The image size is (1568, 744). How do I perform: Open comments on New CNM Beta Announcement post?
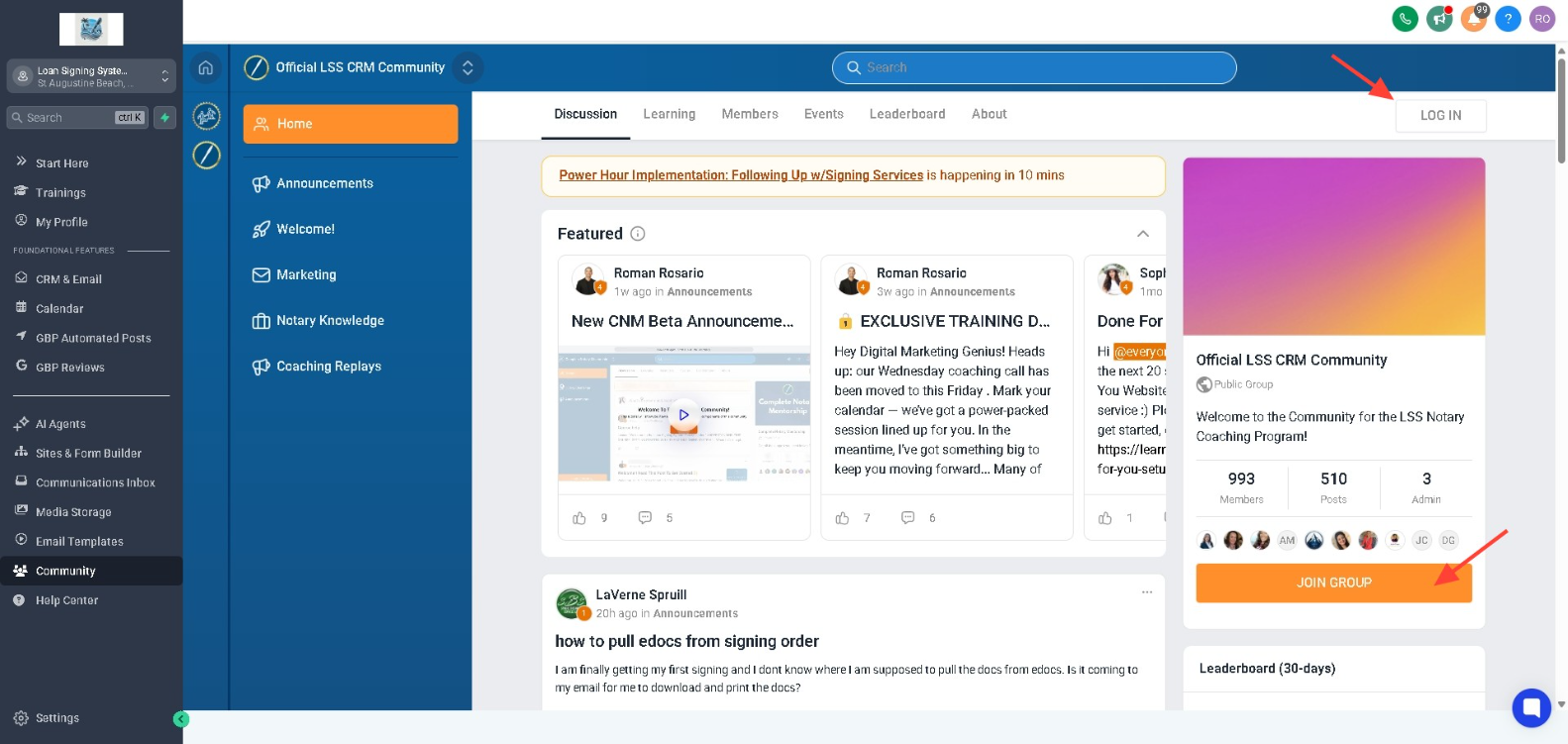tap(645, 518)
